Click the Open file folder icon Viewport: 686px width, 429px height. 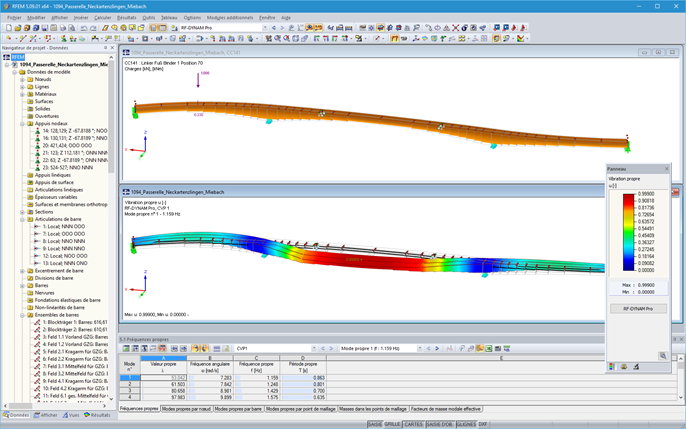pyautogui.click(x=18, y=28)
